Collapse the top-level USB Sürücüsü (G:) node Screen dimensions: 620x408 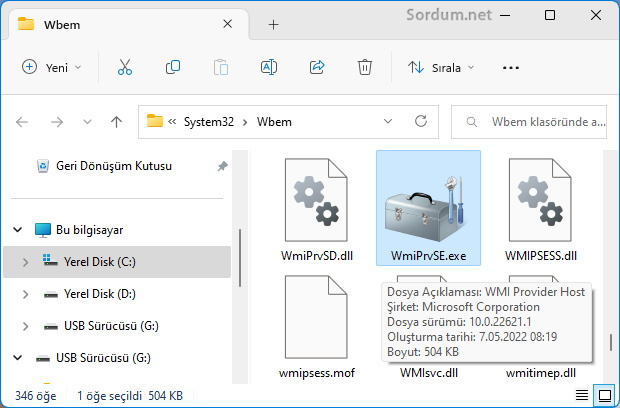click(x=17, y=358)
